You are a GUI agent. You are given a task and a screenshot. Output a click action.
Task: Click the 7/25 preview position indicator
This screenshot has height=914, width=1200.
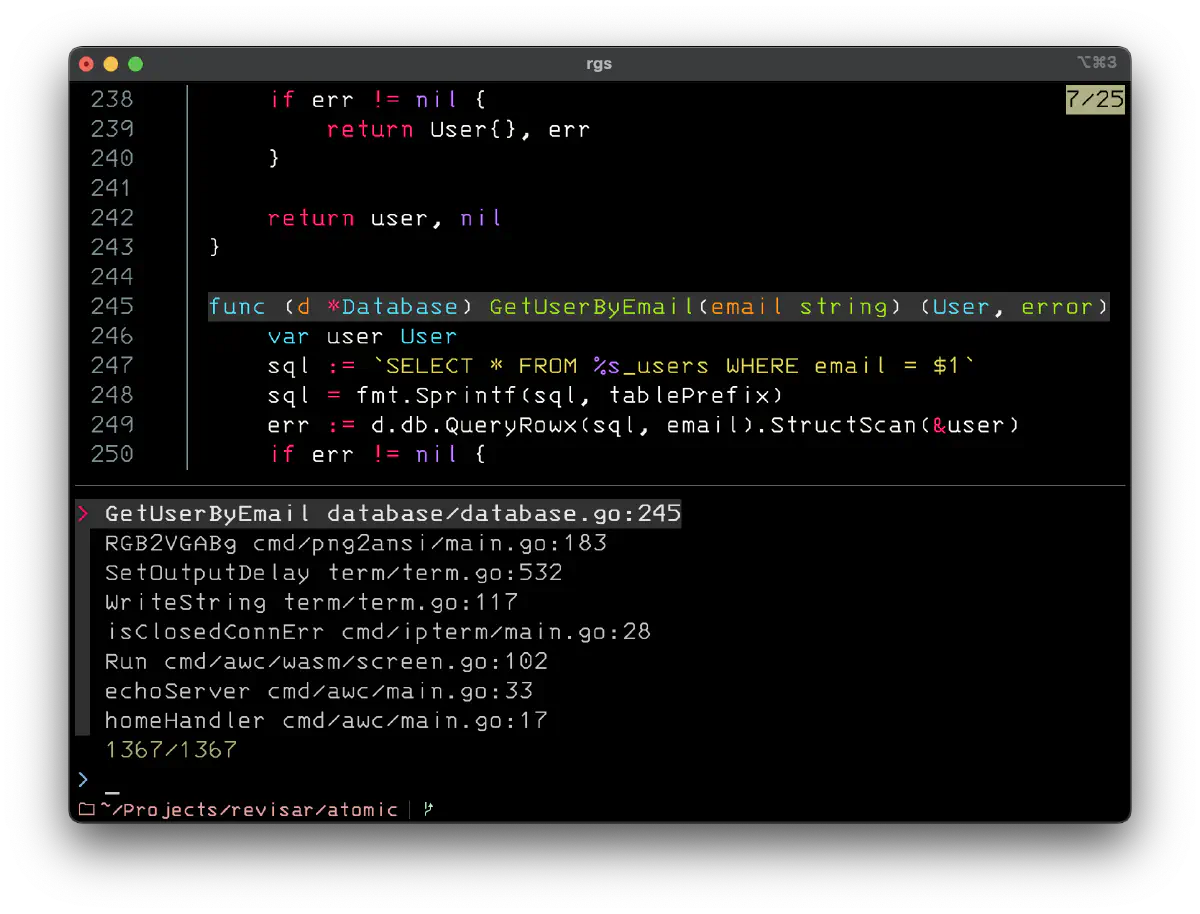pyautogui.click(x=1095, y=99)
